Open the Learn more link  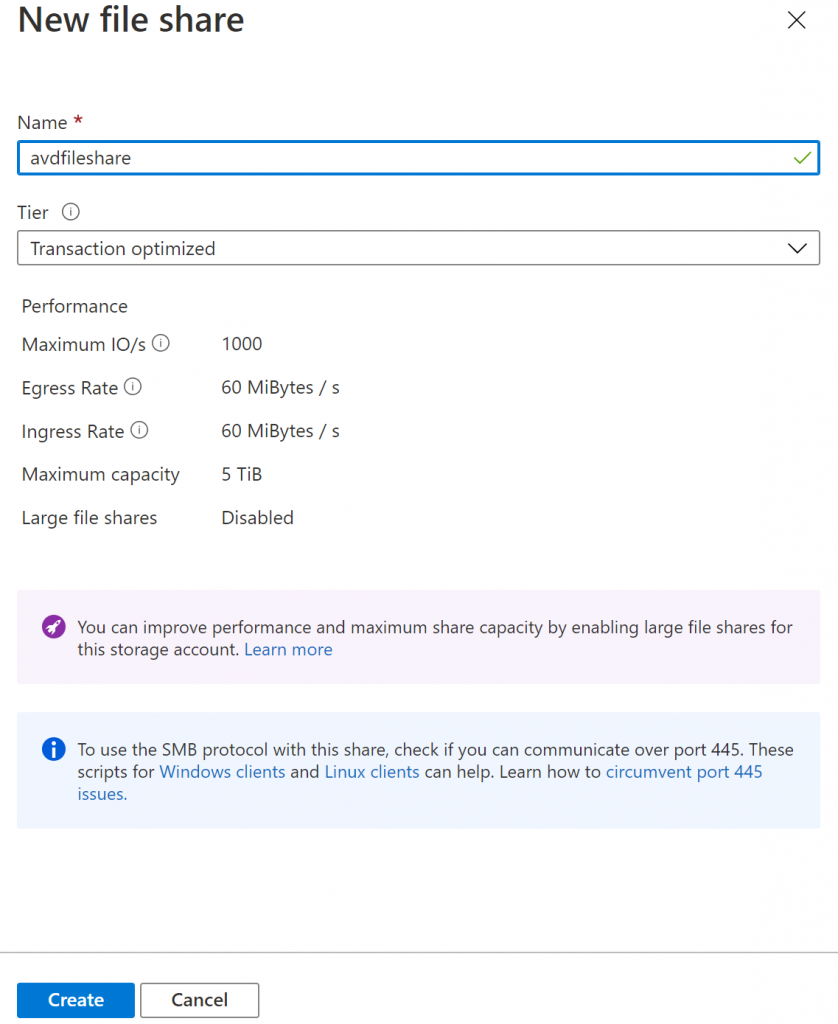(x=288, y=649)
